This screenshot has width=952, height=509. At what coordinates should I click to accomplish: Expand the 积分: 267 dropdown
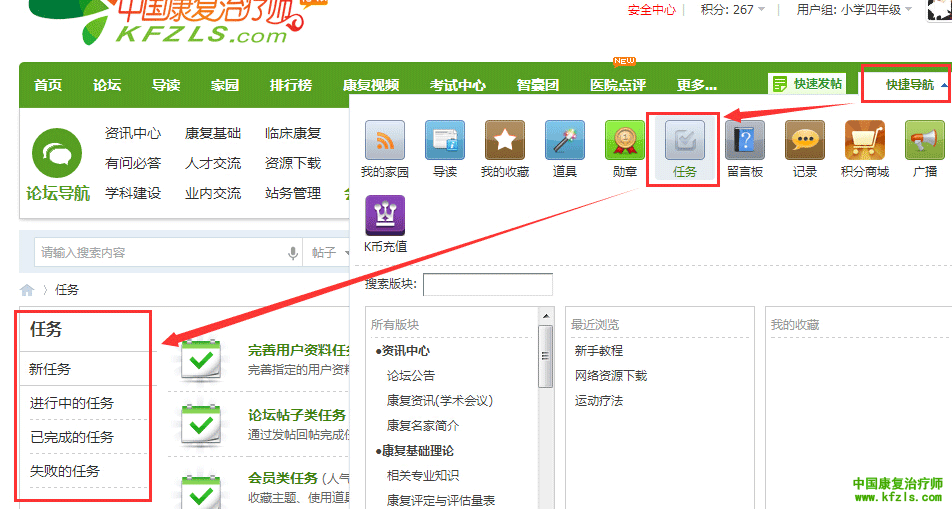coord(733,10)
